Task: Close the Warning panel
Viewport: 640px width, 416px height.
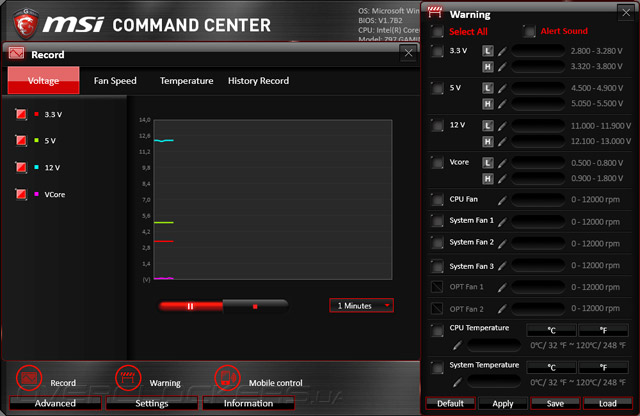Action: tap(626, 13)
